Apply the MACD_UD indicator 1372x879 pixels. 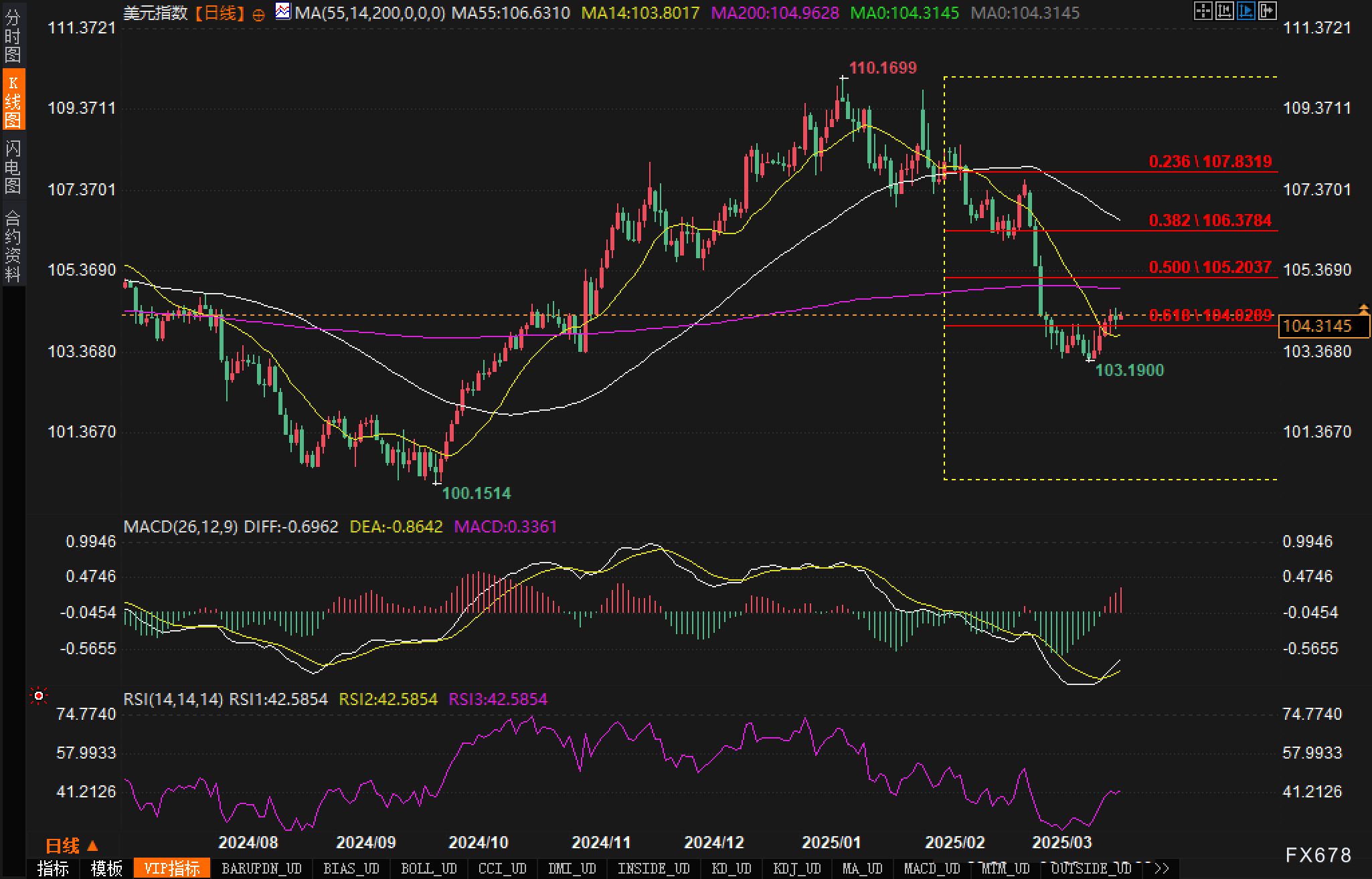pos(932,868)
